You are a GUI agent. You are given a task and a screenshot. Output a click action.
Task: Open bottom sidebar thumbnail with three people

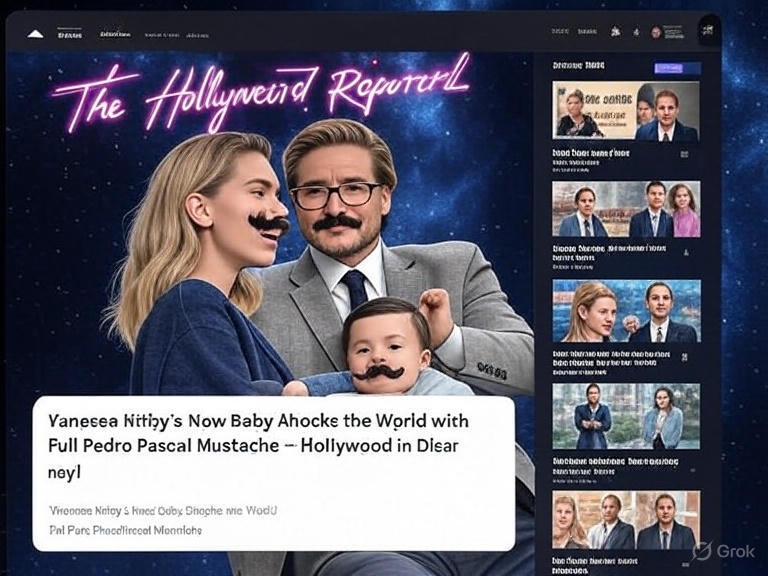626,520
